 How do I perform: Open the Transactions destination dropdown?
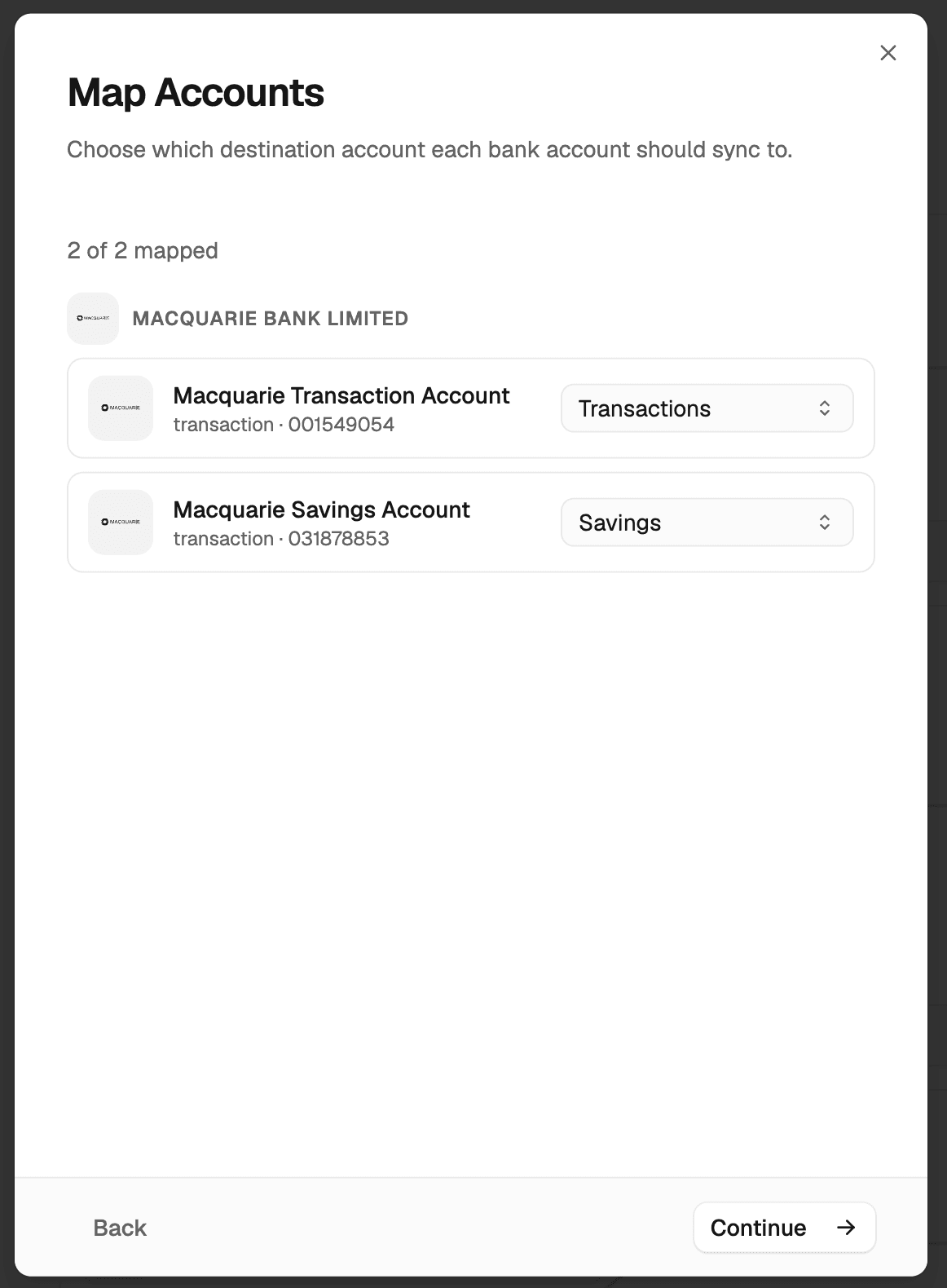[x=707, y=408]
